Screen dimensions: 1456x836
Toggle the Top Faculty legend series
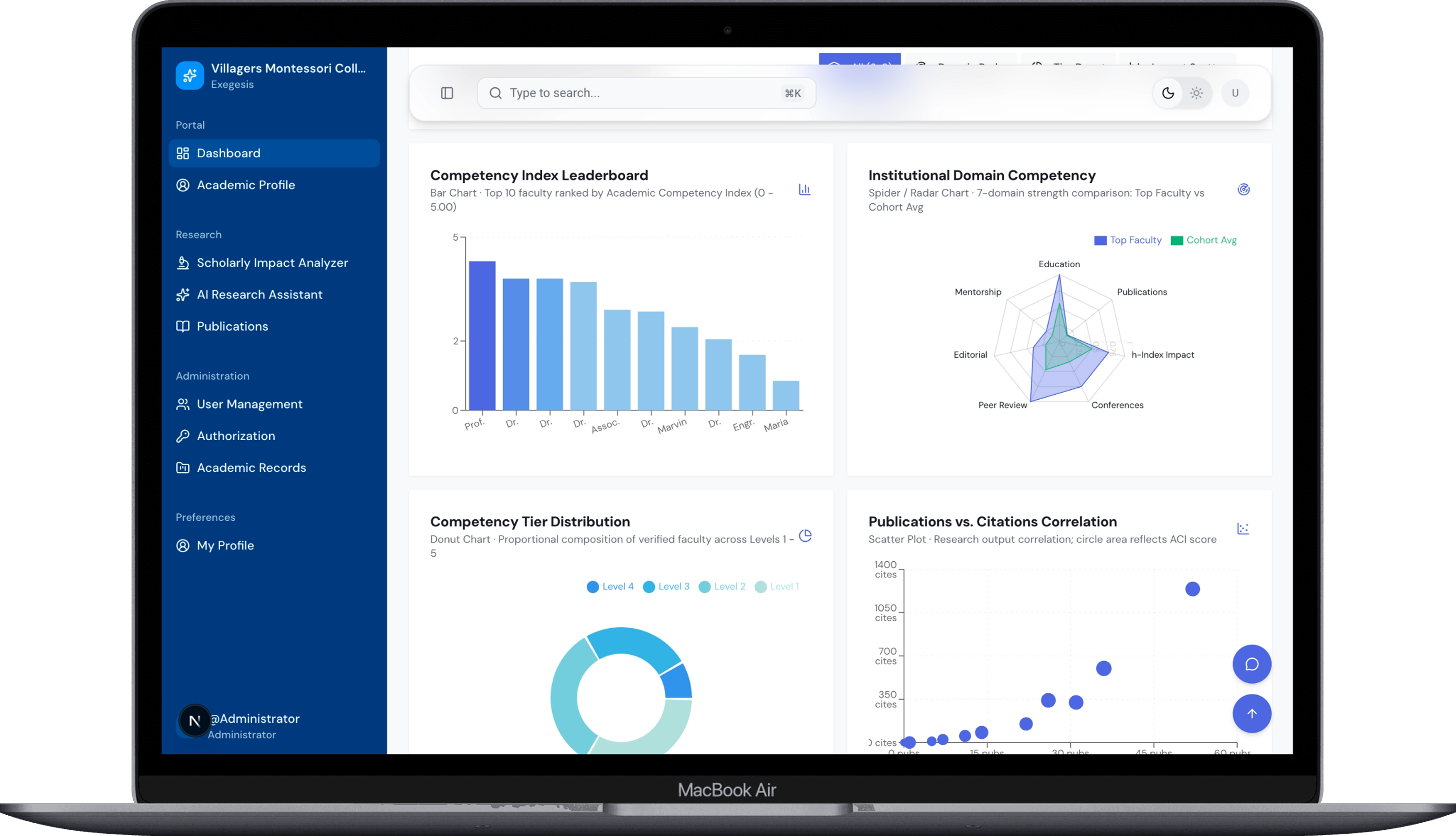(1127, 240)
